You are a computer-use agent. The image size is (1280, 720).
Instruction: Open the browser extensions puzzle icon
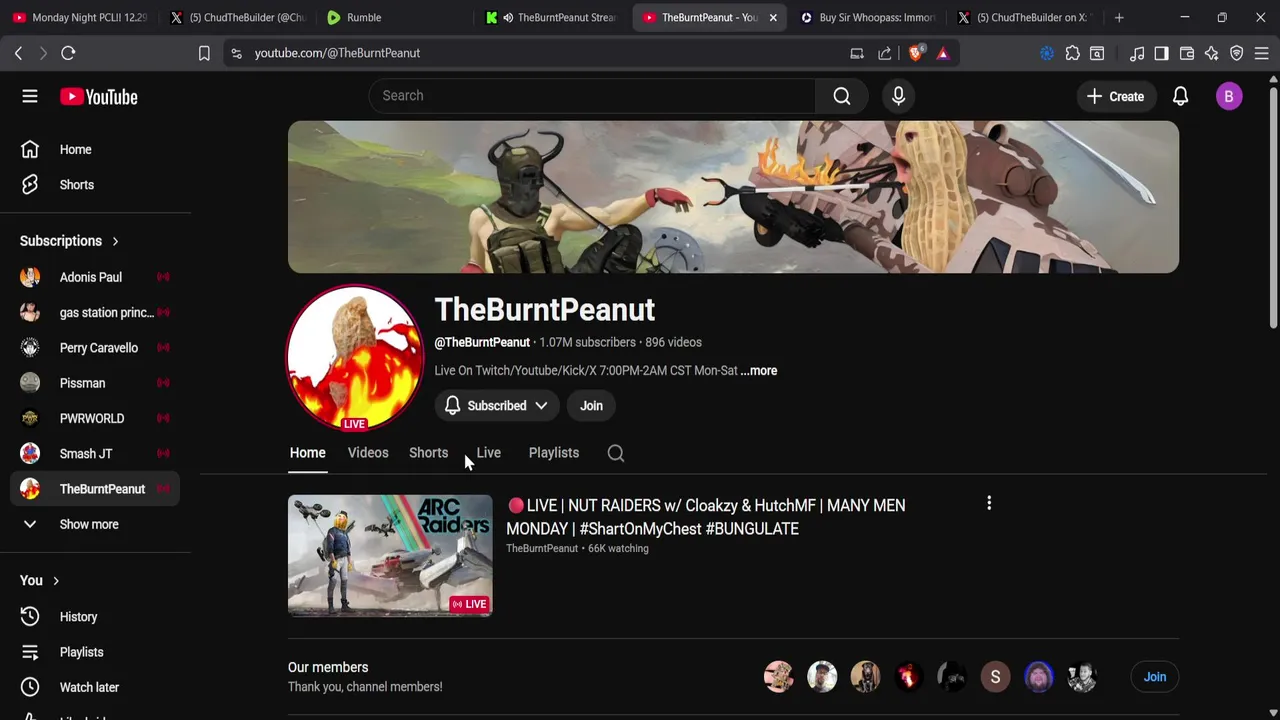pos(1072,53)
